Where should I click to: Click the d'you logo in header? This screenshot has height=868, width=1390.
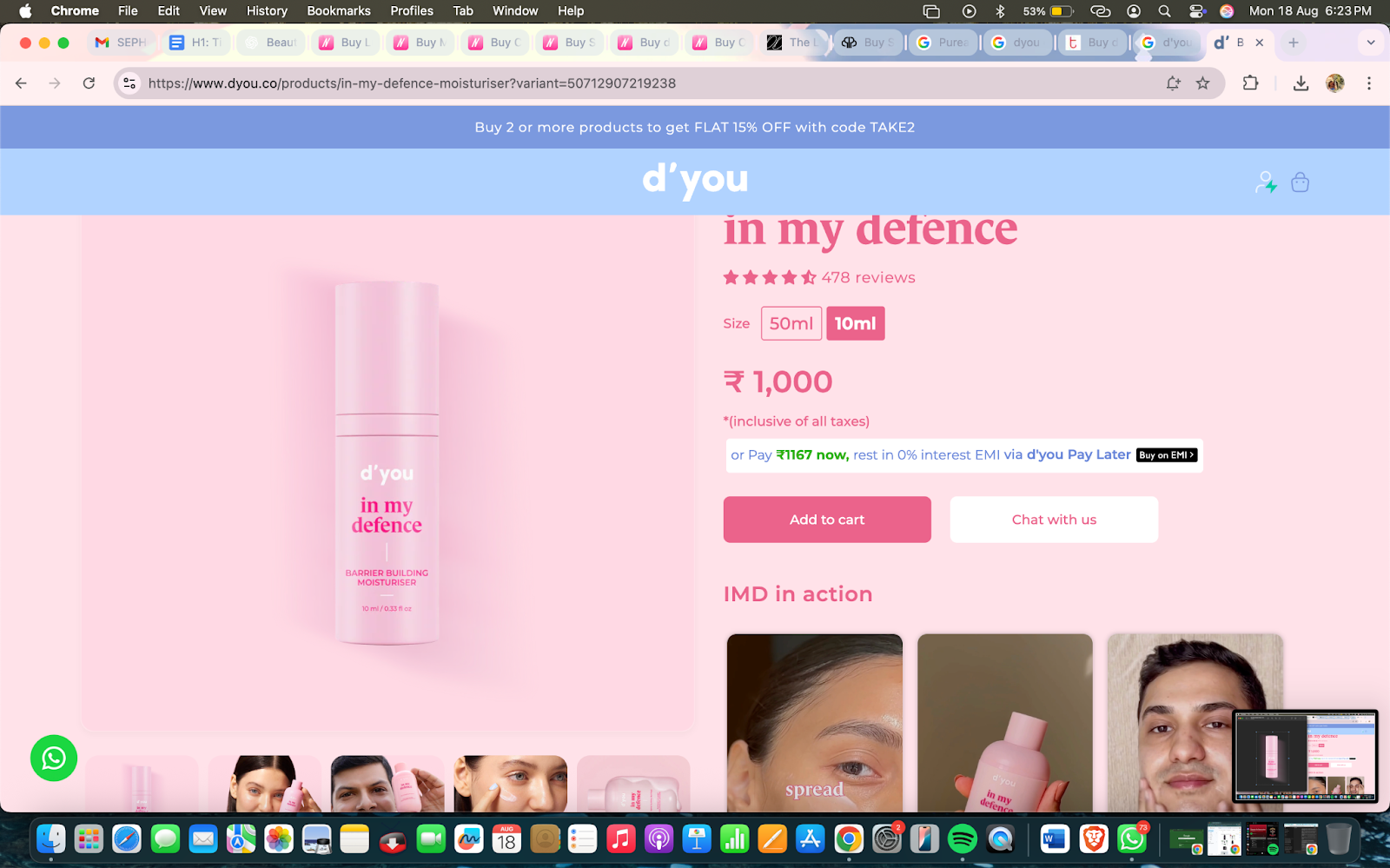click(695, 181)
